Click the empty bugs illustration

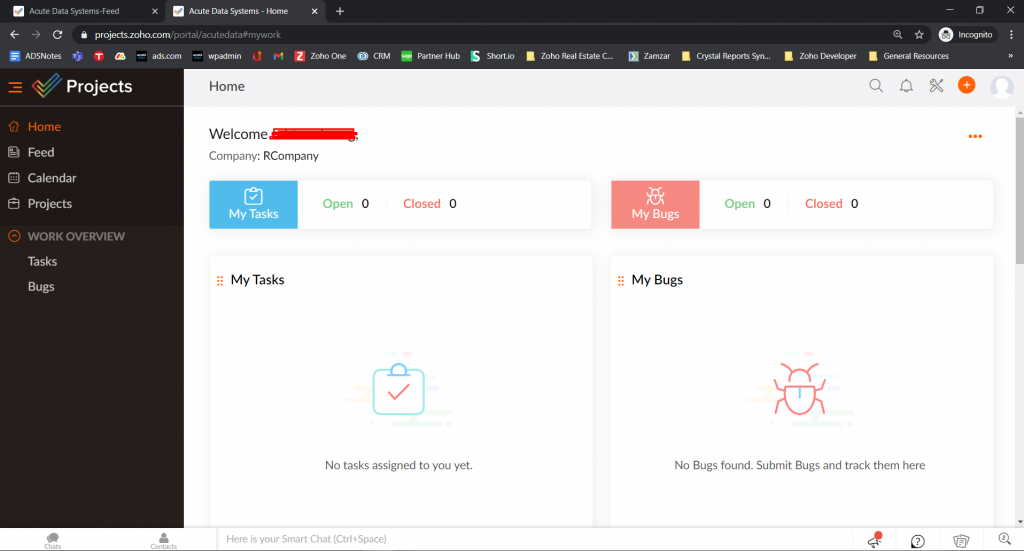pyautogui.click(x=799, y=390)
